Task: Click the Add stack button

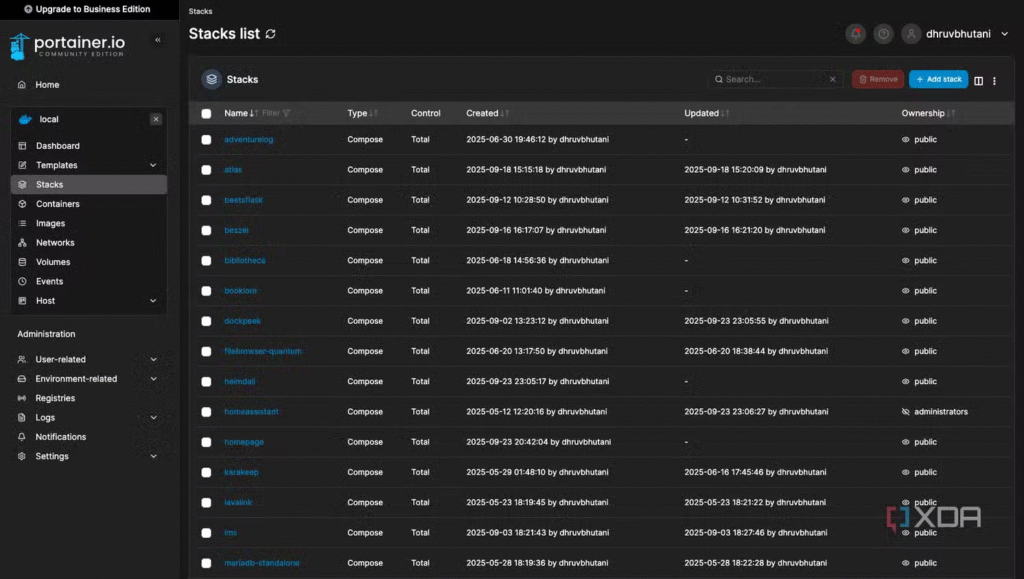Action: [x=938, y=79]
